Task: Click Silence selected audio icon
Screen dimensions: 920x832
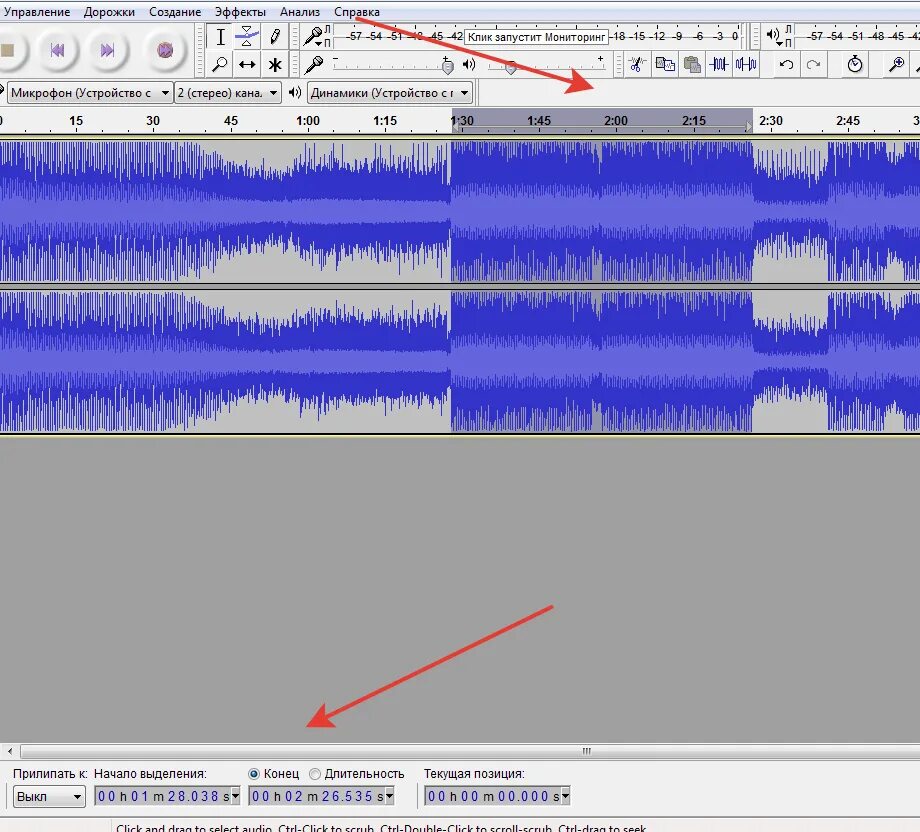Action: click(746, 64)
